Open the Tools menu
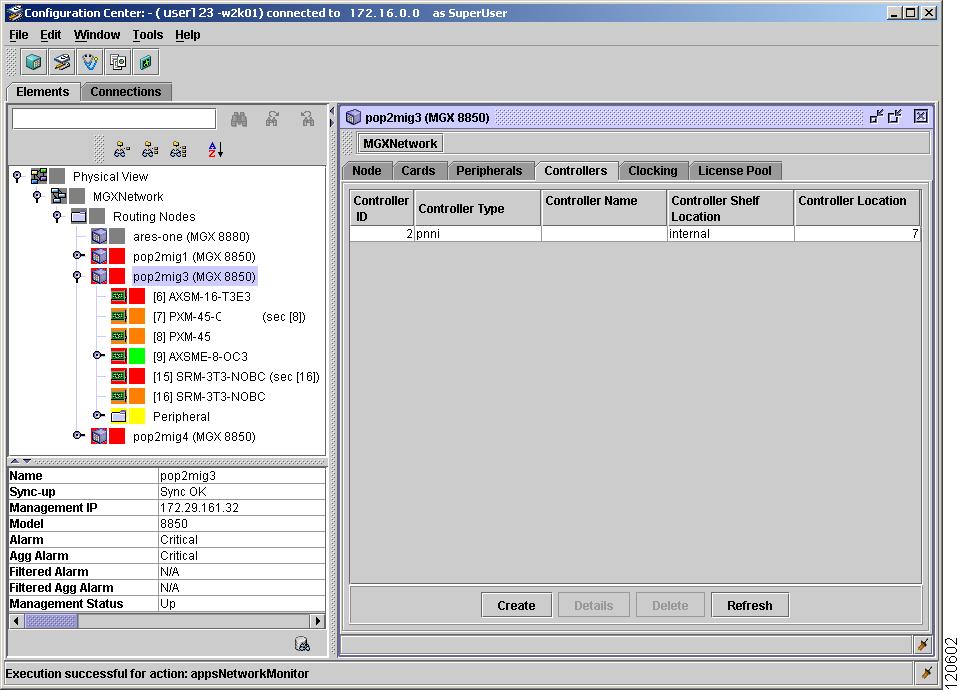The height and width of the screenshot is (690, 962). (148, 35)
